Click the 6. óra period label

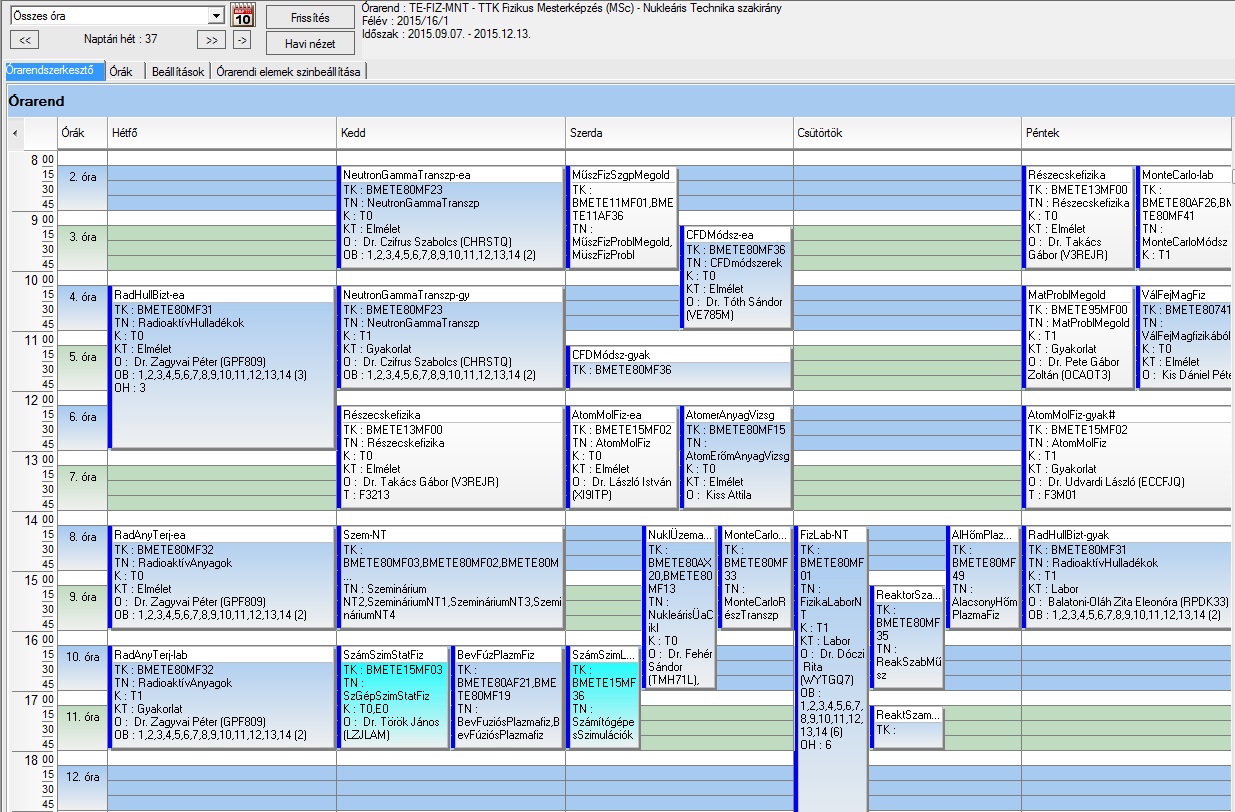coord(81,417)
